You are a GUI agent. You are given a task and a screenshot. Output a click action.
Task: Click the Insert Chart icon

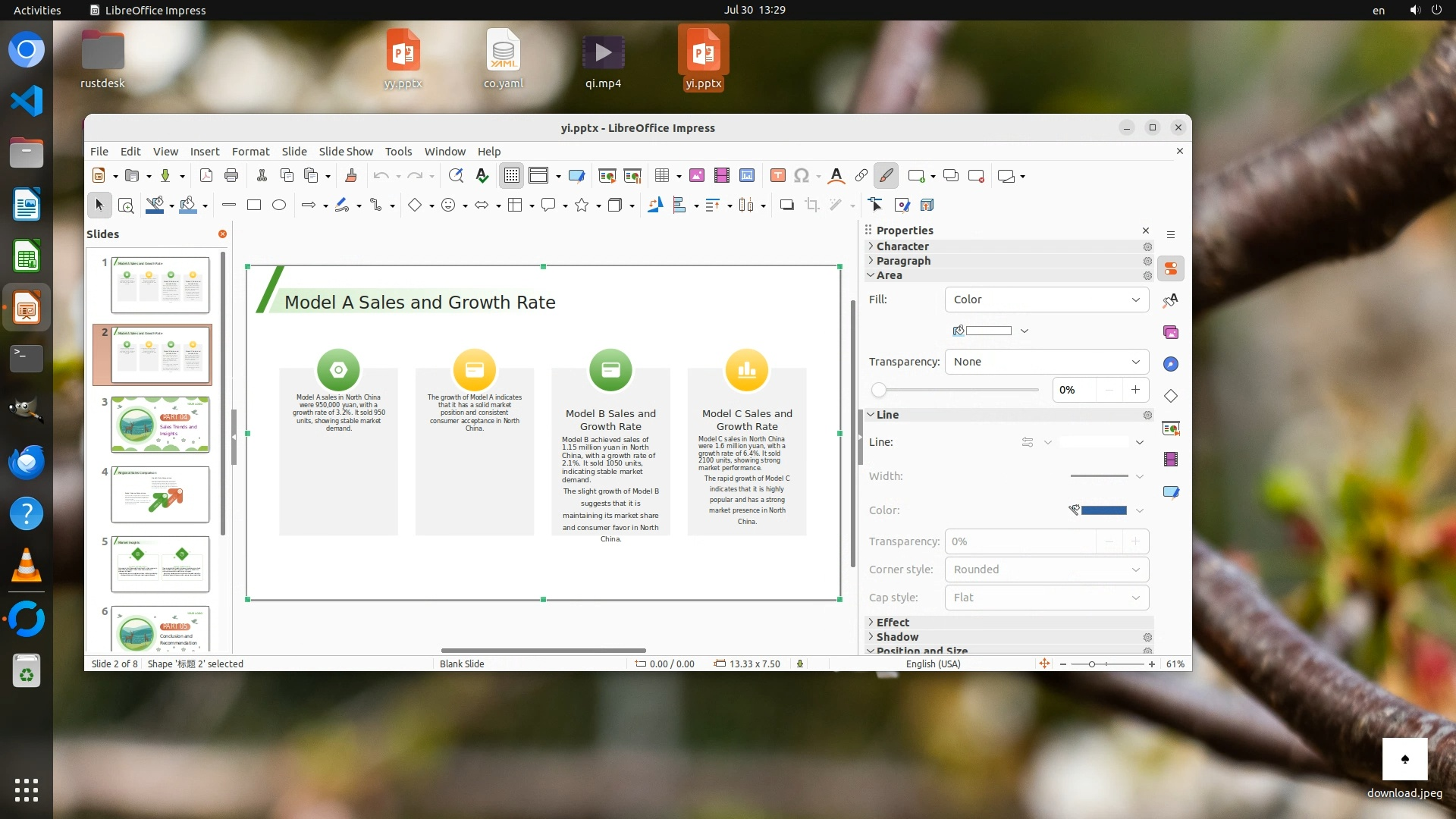pos(747,176)
